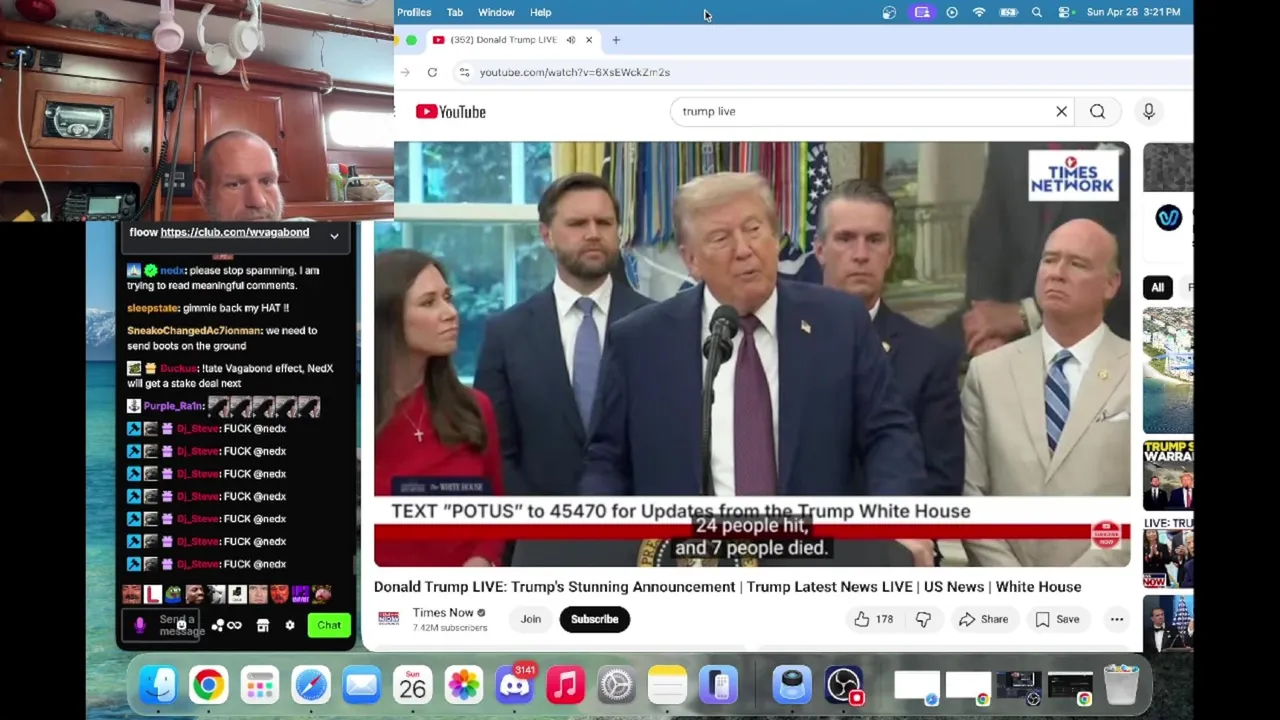Viewport: 1280px width, 720px height.
Task: Like the Times Now video
Action: coord(873,619)
